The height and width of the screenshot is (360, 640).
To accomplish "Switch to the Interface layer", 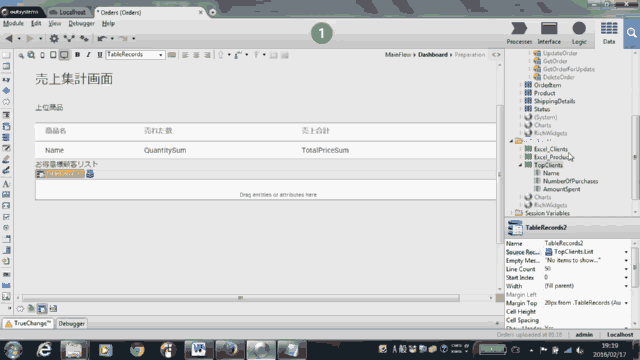I will click(x=549, y=33).
